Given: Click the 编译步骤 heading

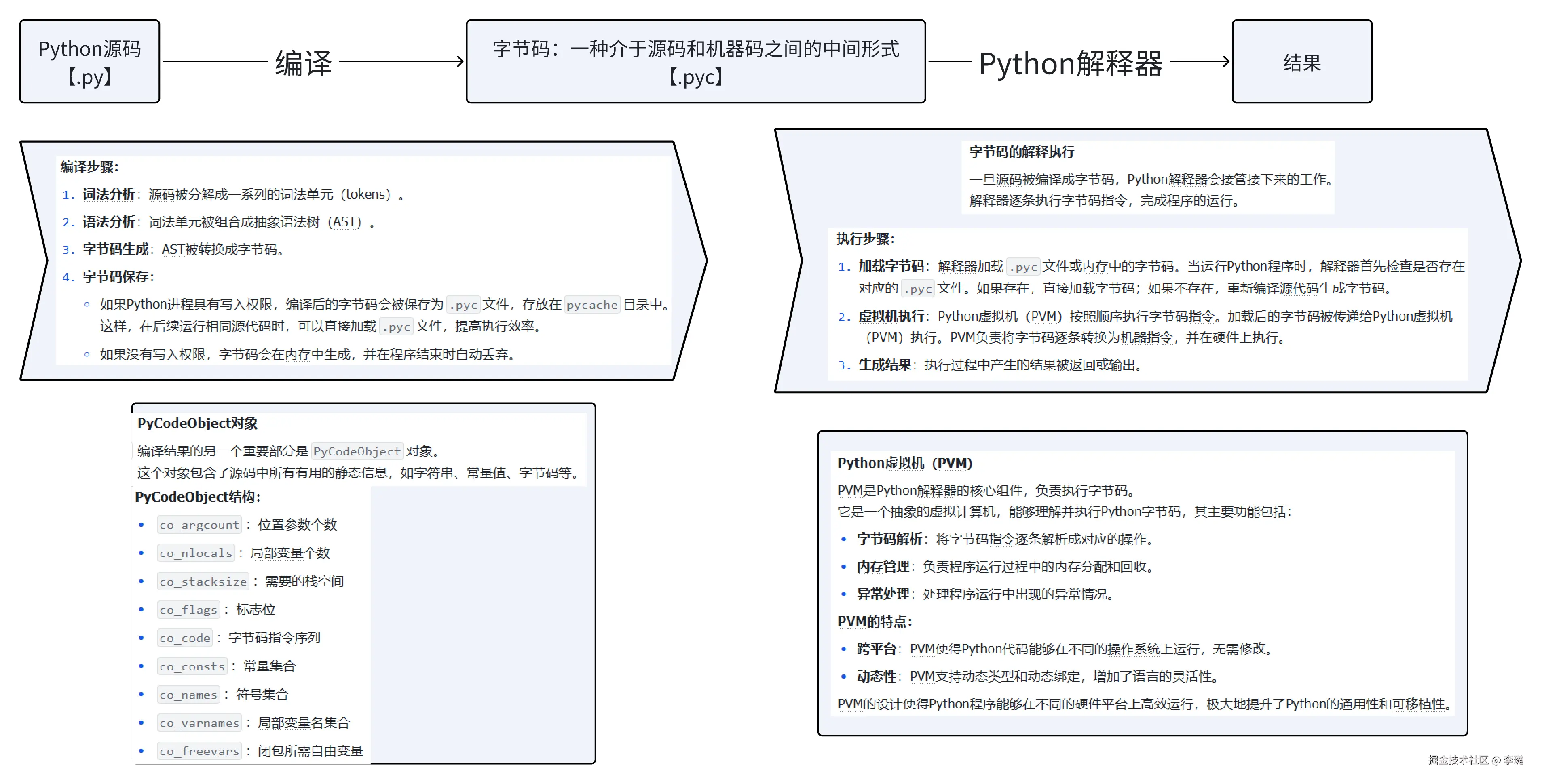Looking at the screenshot, I should [90, 167].
